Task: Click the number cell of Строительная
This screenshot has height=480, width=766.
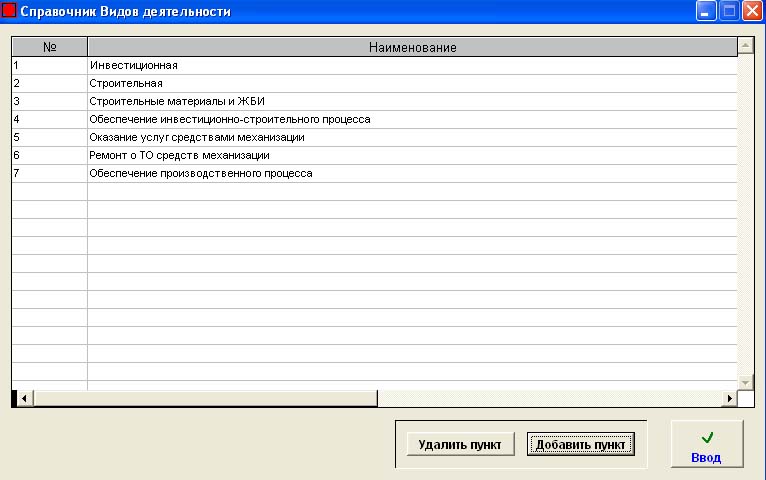Action: 49,83
